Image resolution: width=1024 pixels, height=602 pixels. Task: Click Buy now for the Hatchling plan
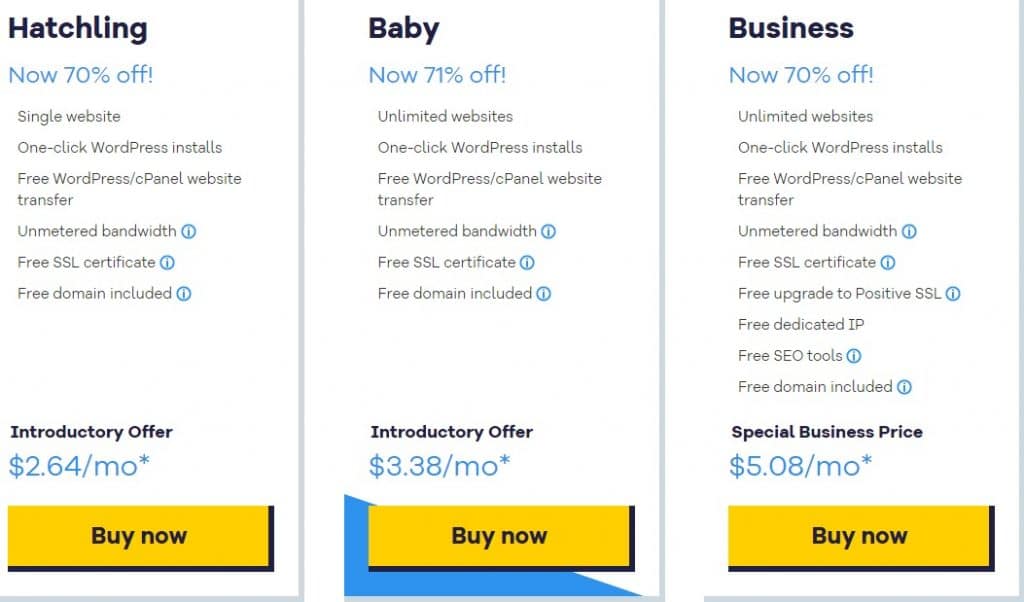pyautogui.click(x=139, y=536)
